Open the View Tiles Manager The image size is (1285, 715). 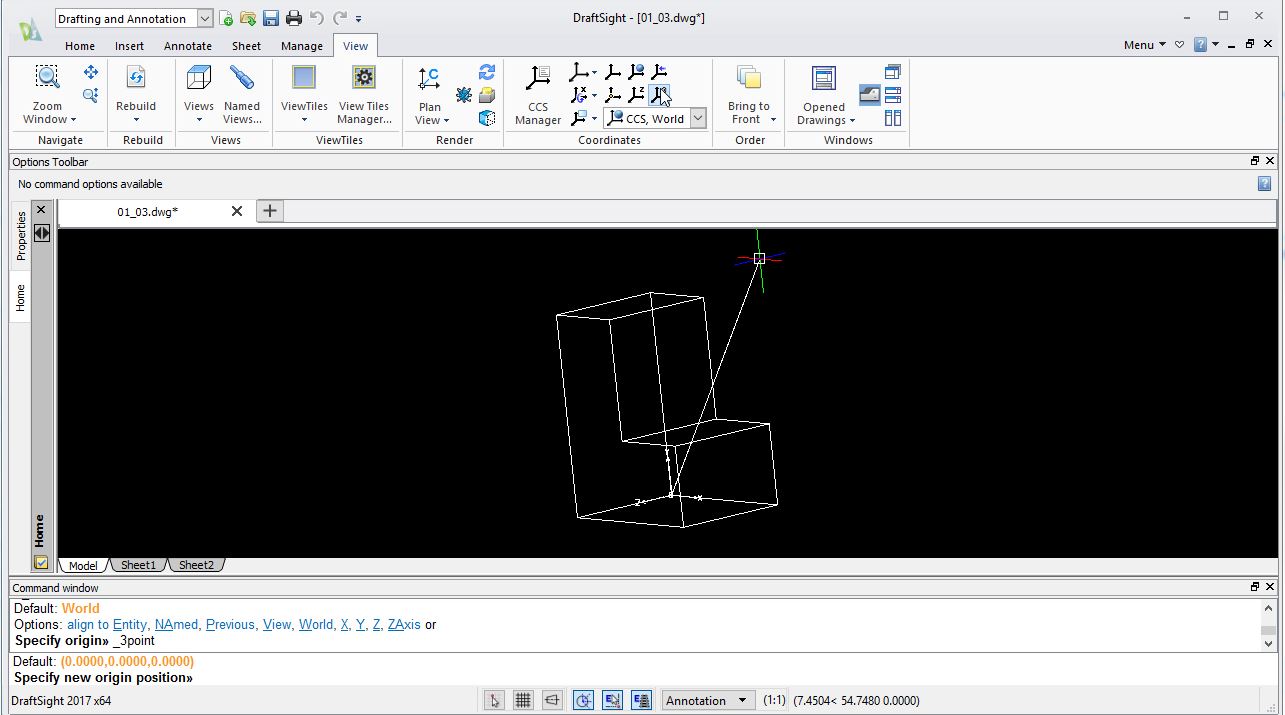click(x=364, y=96)
